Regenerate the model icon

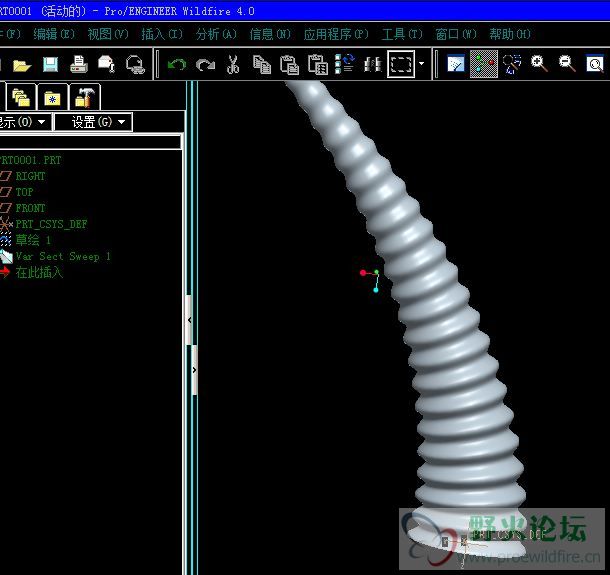coord(345,64)
